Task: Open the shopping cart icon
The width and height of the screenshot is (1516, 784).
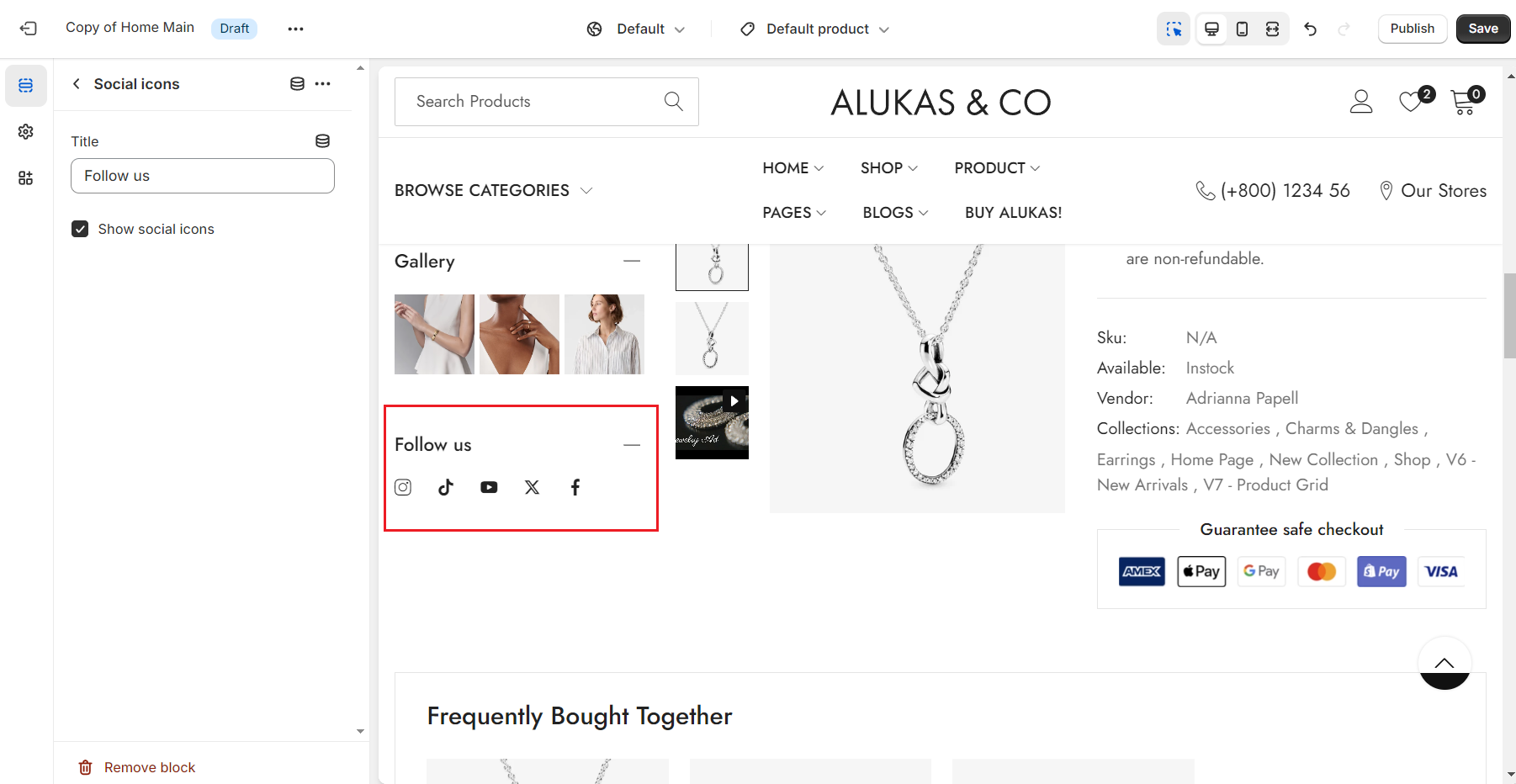Action: (1464, 102)
